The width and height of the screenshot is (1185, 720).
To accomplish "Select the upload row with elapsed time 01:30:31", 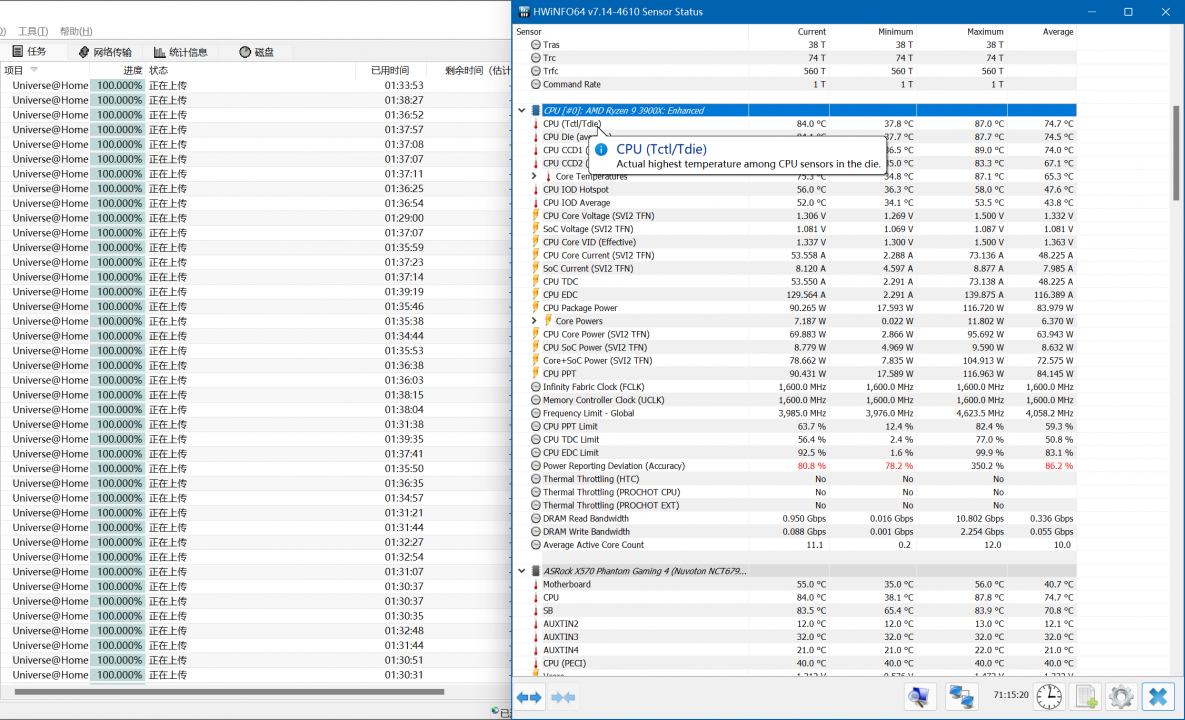I will coord(255,675).
